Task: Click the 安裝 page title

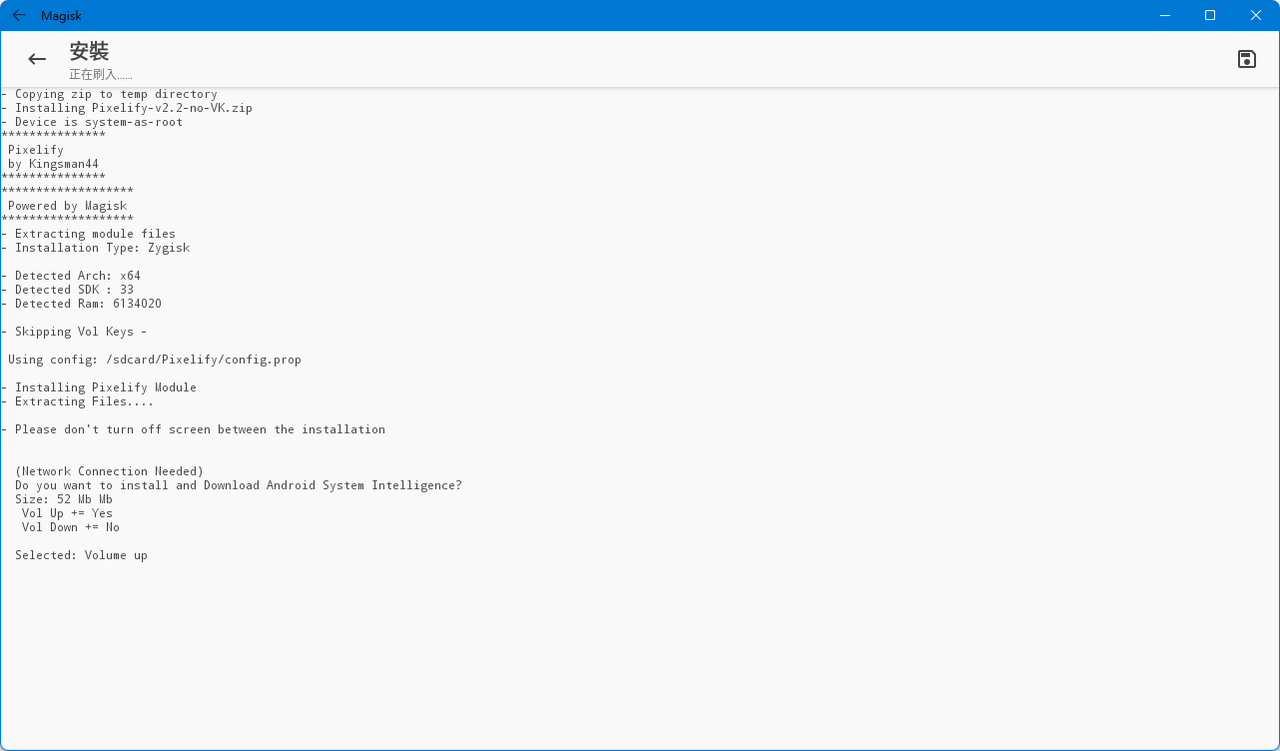Action: [x=89, y=51]
